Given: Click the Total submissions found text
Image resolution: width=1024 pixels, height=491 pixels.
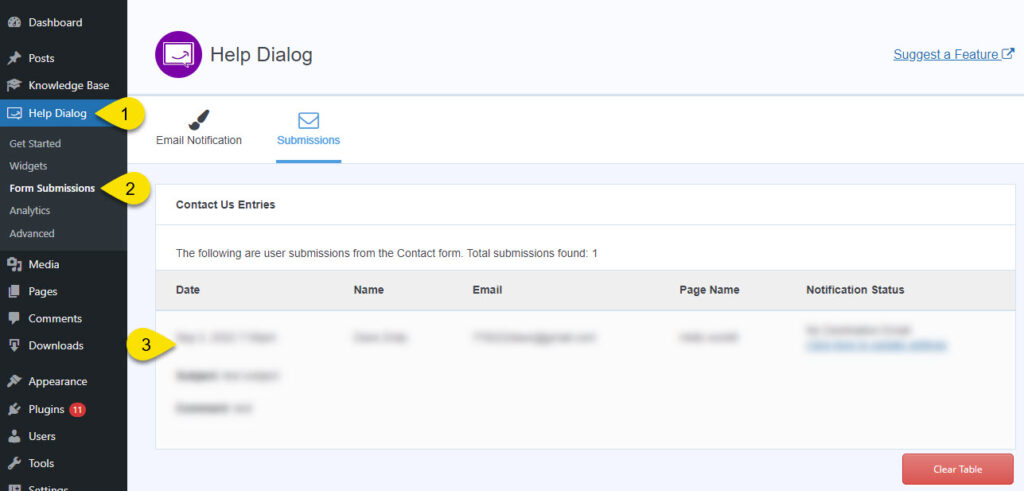Looking at the screenshot, I should 532,253.
